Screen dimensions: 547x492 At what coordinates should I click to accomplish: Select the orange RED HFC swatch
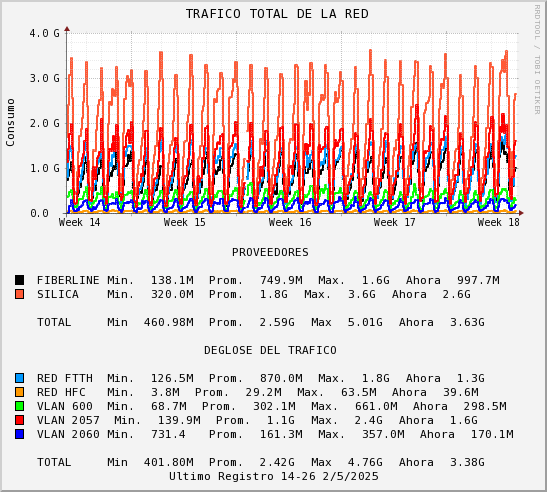(x=20, y=392)
